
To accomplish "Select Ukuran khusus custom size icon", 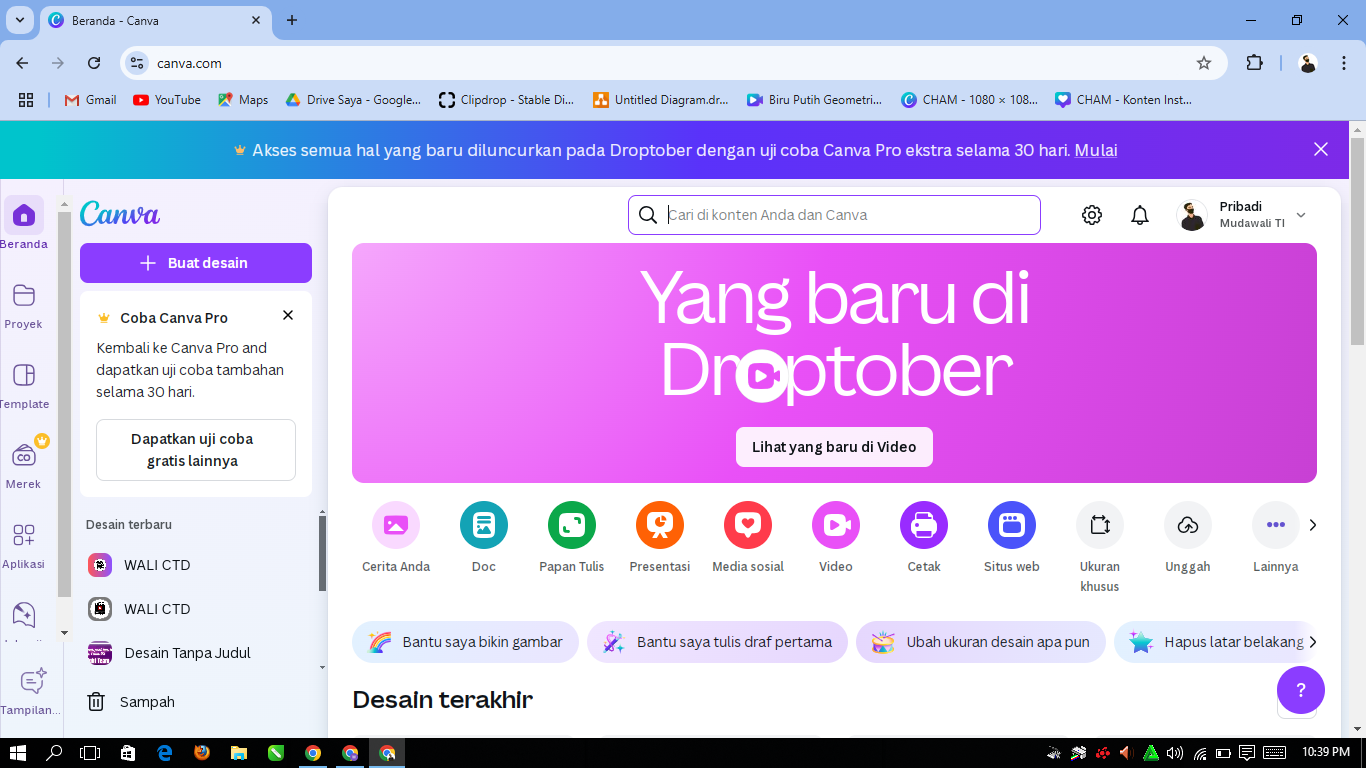I will (1100, 525).
